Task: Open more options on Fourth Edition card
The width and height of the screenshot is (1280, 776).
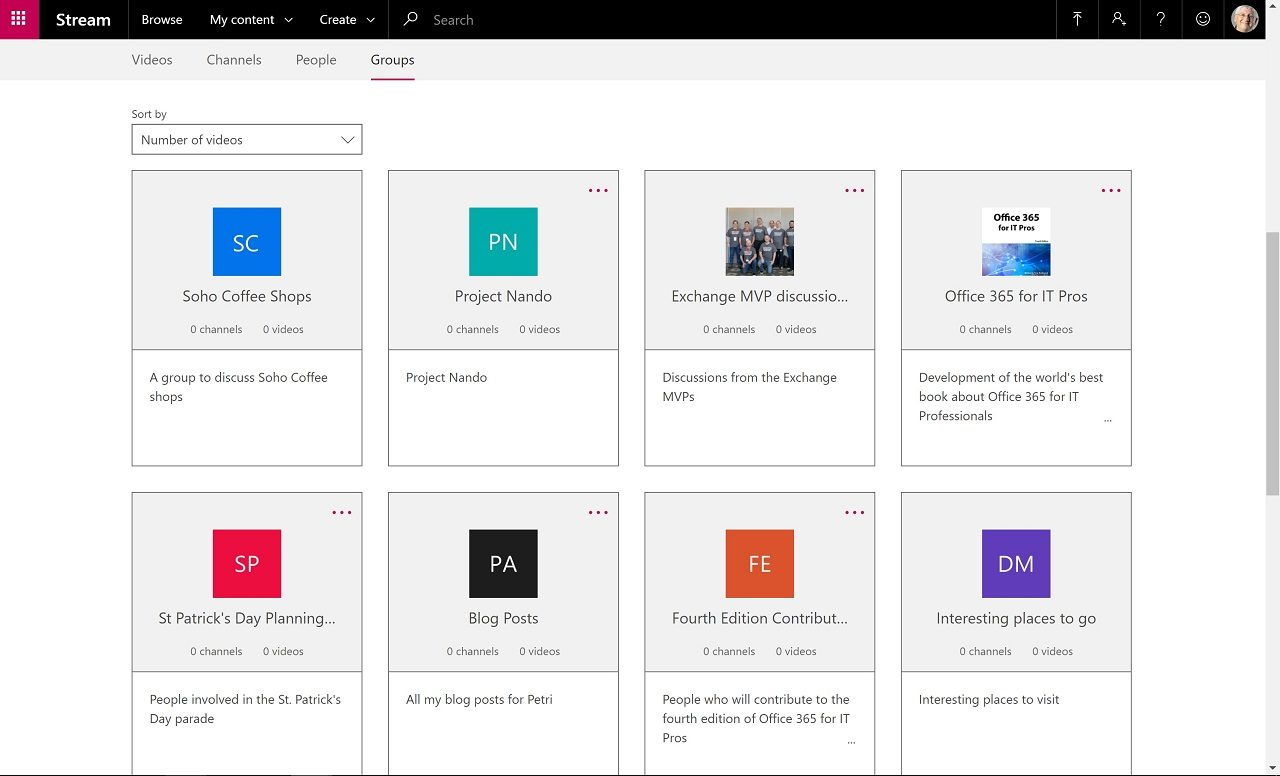Action: point(854,512)
